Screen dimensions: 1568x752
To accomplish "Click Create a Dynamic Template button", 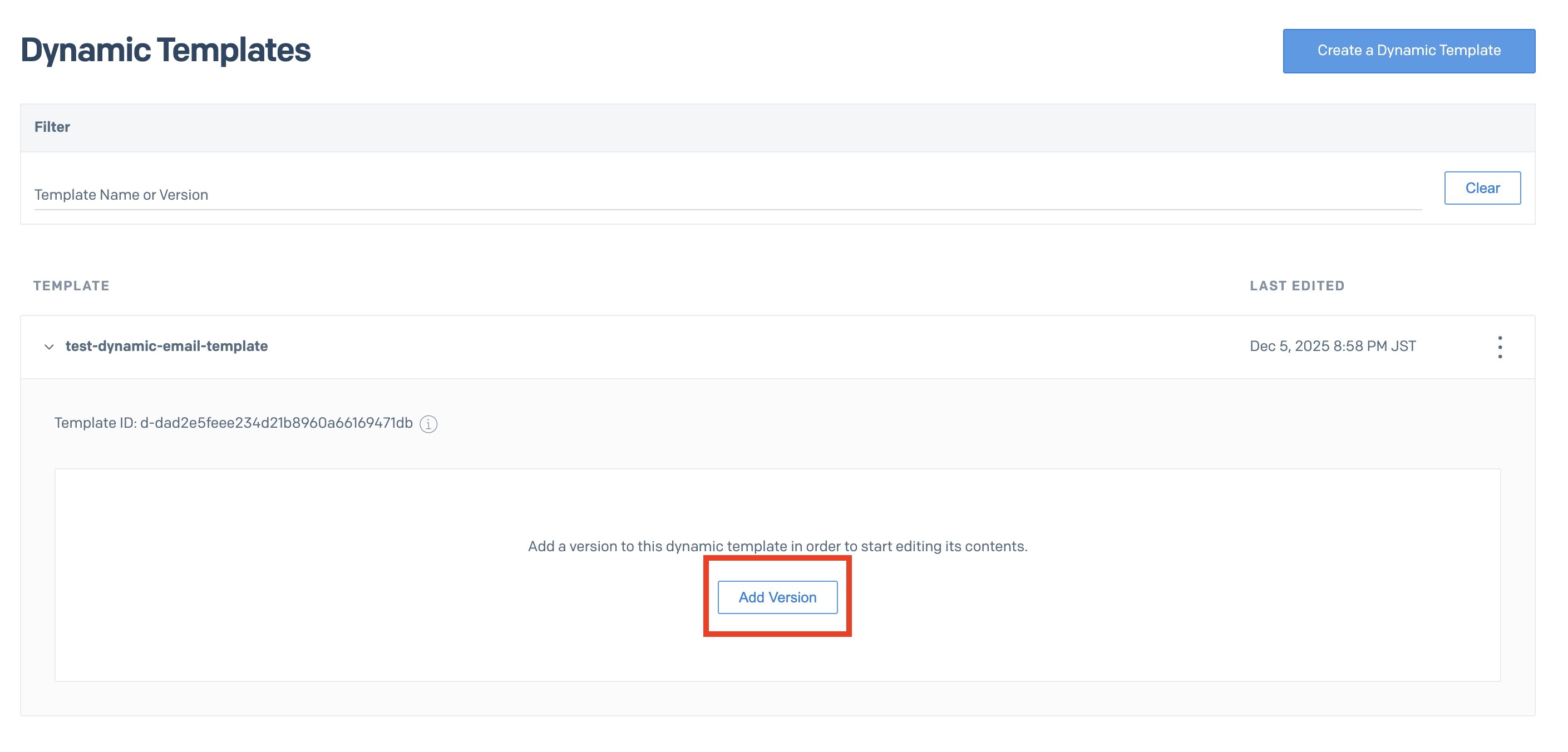I will [x=1408, y=51].
